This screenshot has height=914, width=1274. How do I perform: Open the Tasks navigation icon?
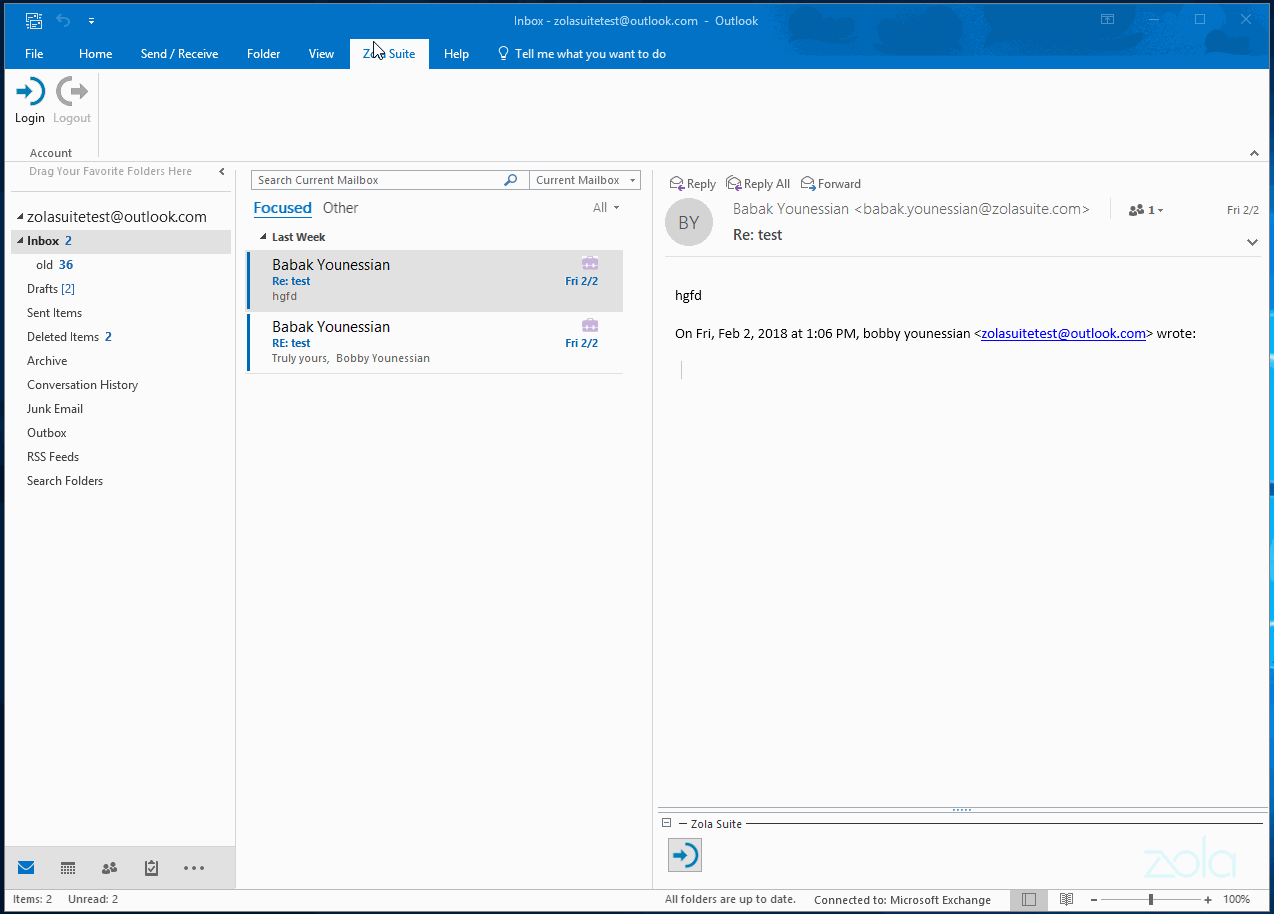(151, 868)
